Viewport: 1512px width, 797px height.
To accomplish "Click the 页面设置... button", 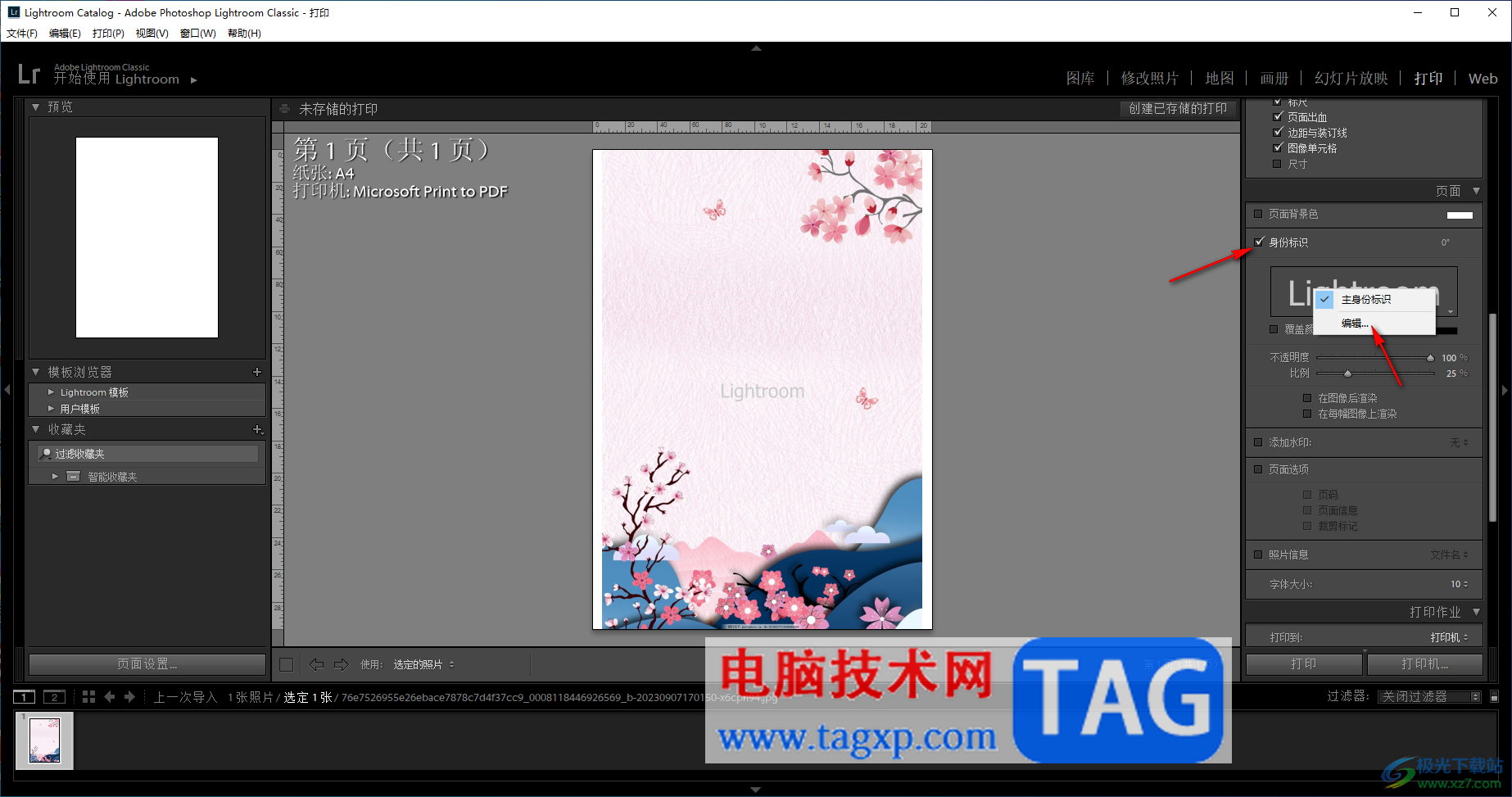I will pos(147,663).
